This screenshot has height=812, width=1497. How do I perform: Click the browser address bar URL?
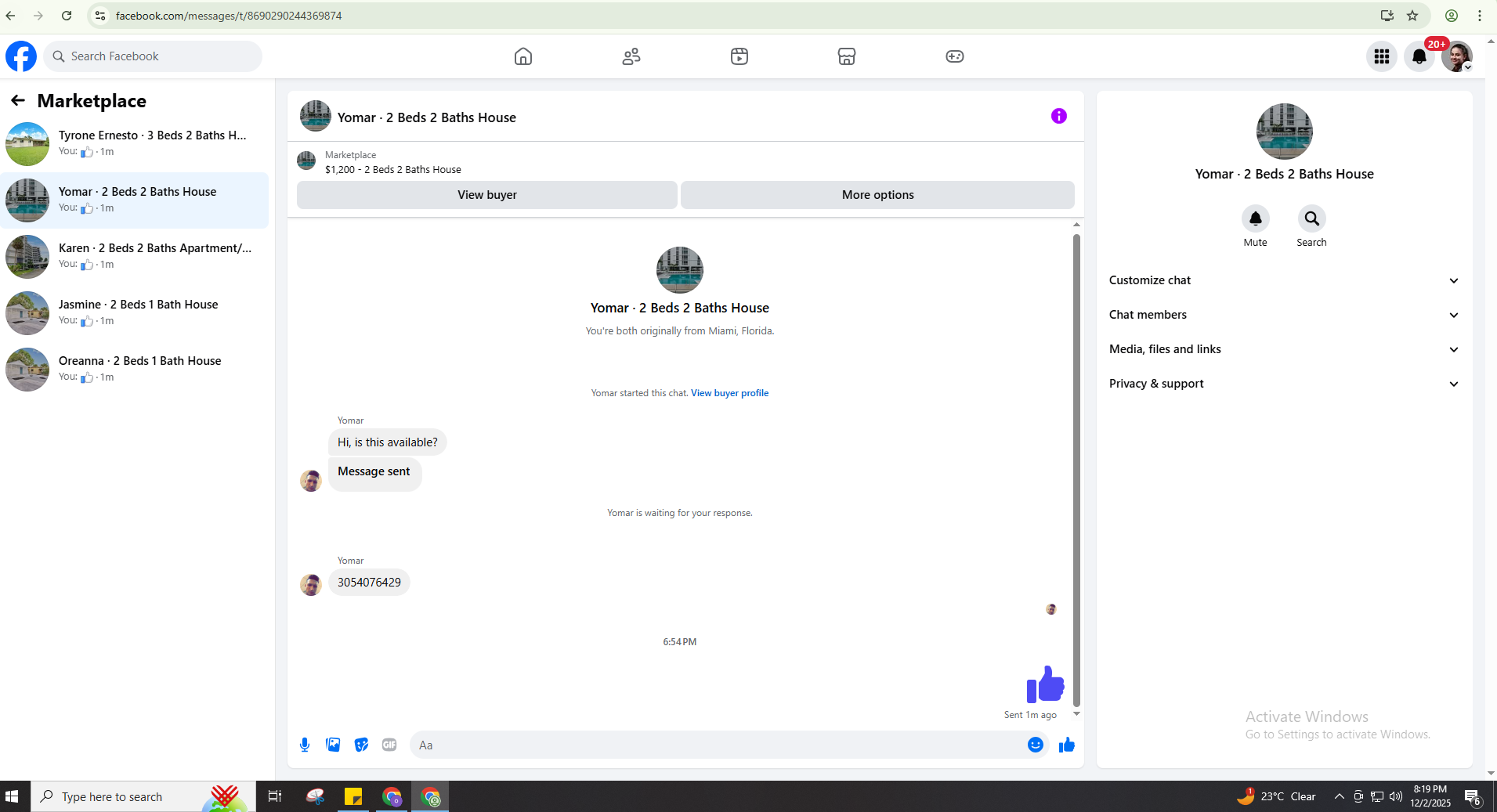coord(229,16)
